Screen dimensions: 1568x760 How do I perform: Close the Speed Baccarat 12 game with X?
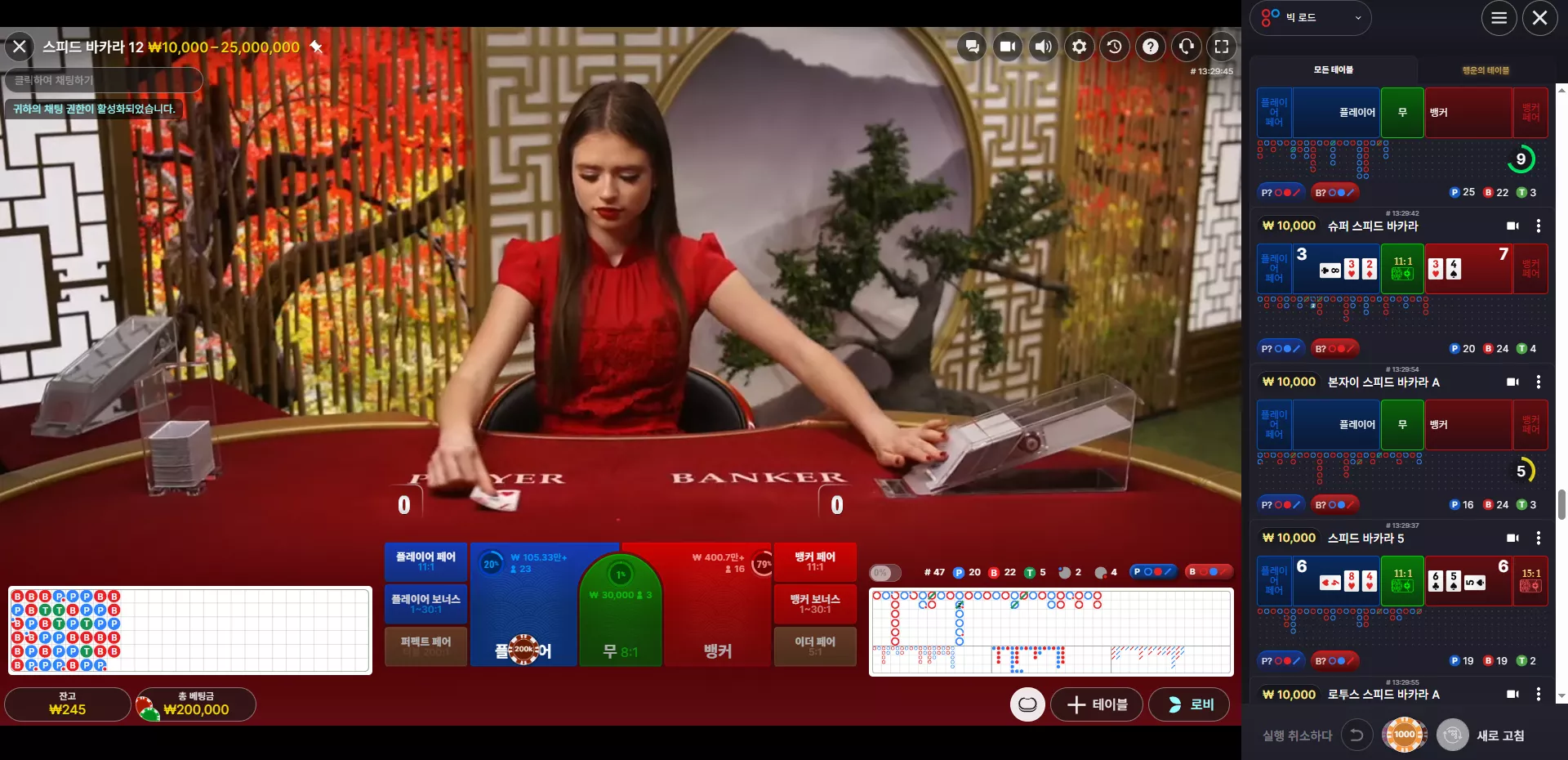click(20, 47)
